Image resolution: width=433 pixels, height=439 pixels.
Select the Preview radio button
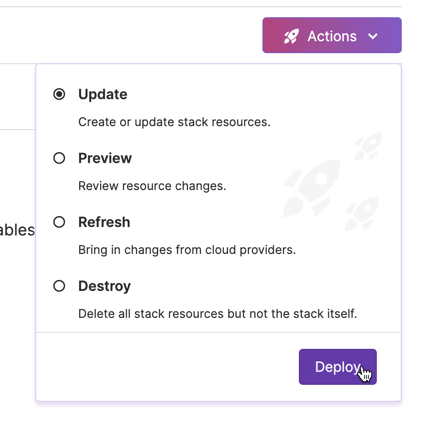59,158
